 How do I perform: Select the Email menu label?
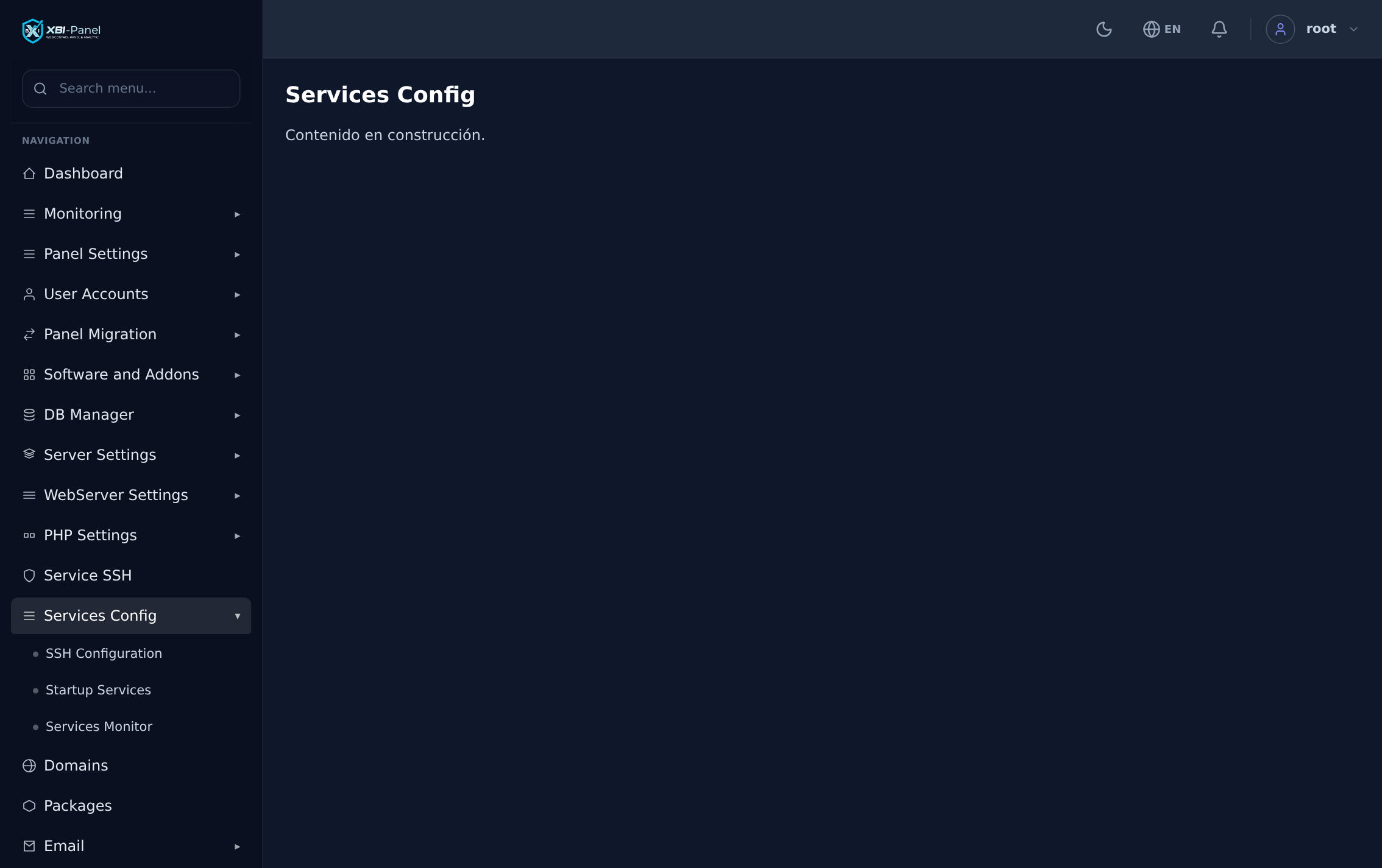coord(64,846)
